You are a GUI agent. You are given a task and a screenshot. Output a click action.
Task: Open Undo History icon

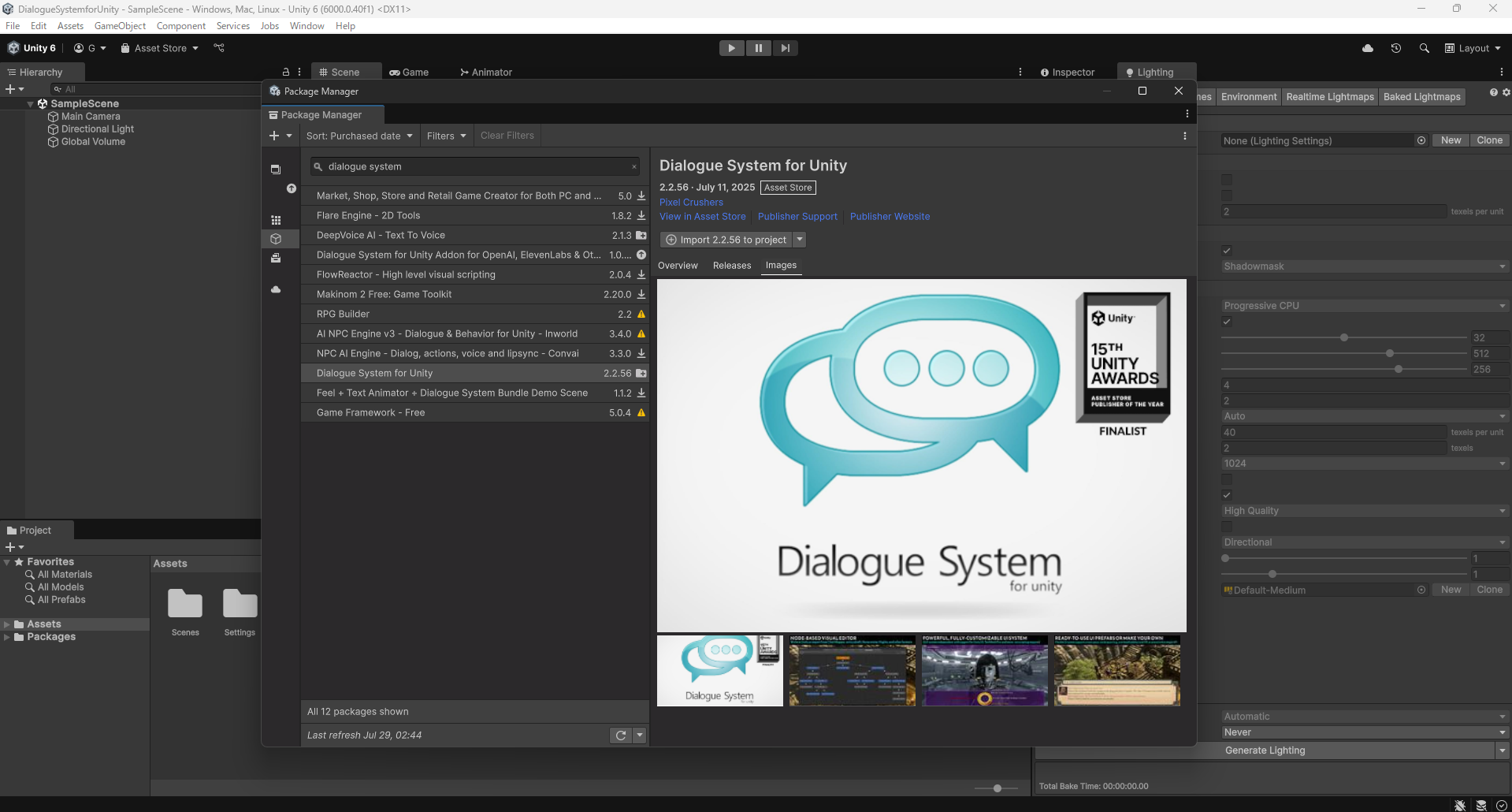pos(1395,48)
